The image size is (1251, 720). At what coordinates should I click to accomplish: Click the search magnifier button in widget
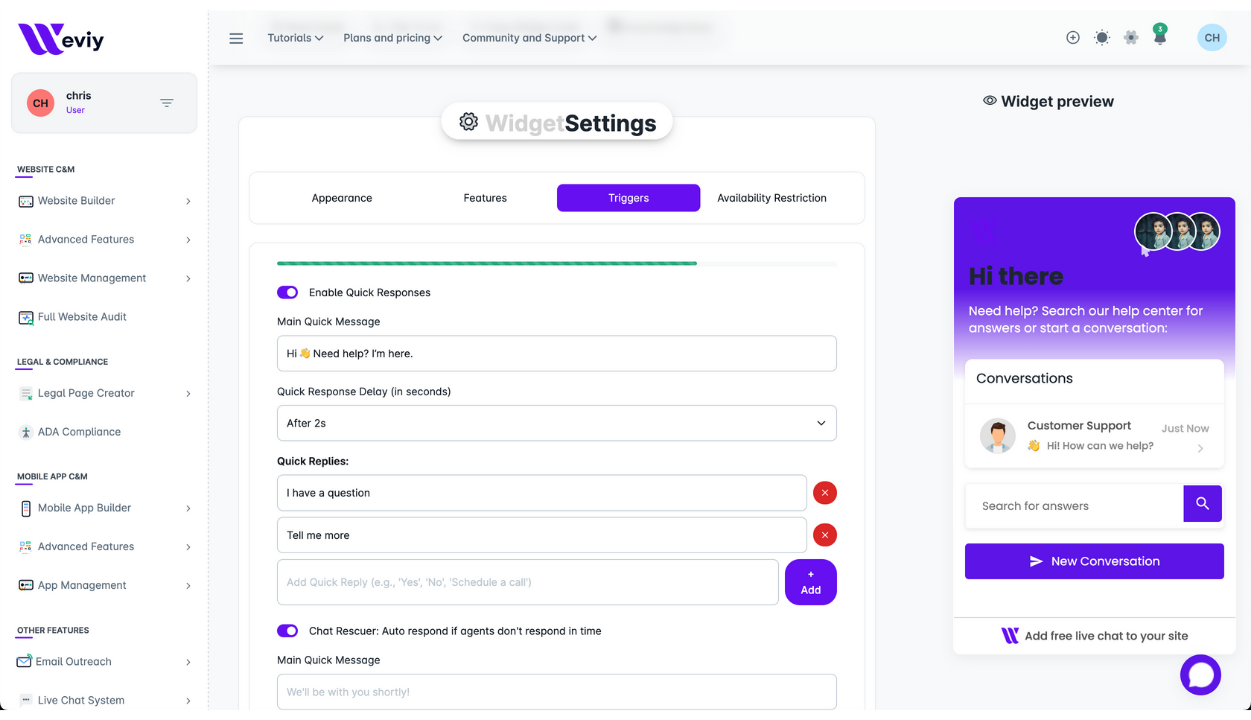click(1202, 504)
